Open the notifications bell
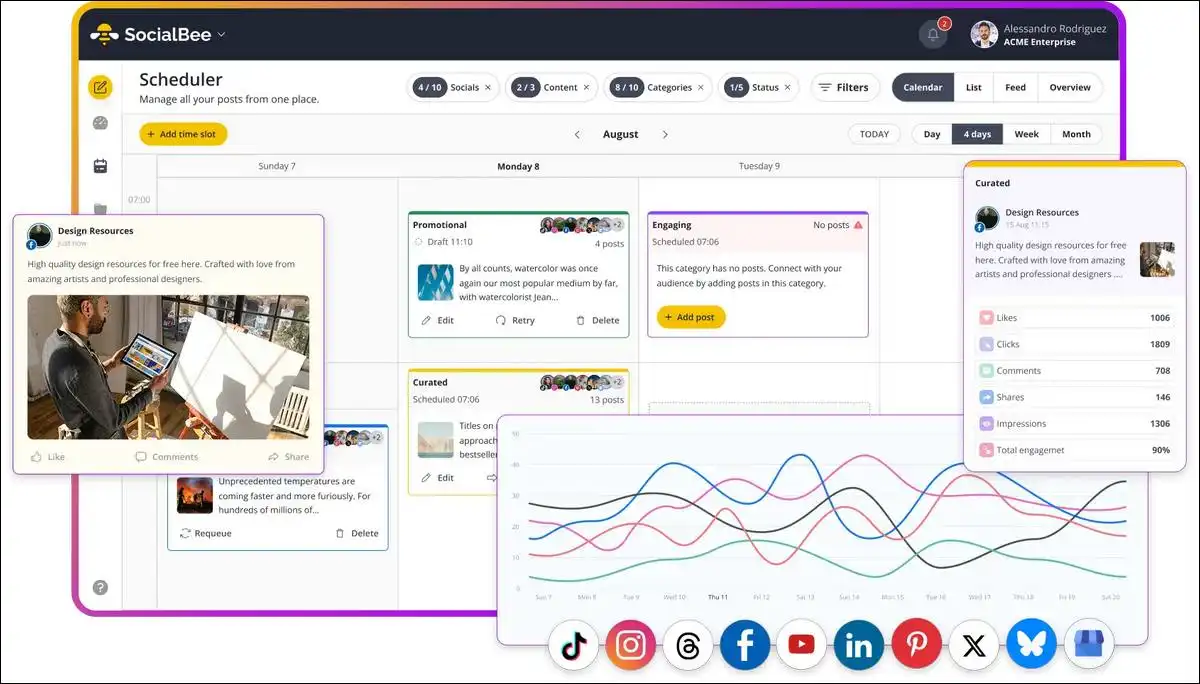 pyautogui.click(x=933, y=34)
